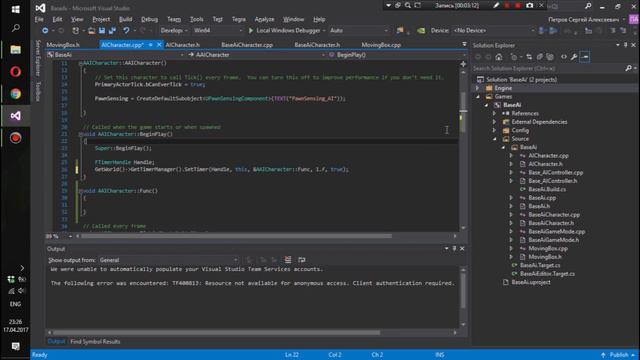Click the split editor plus icon above scrollbar
640x360 pixels.
pos(463,64)
